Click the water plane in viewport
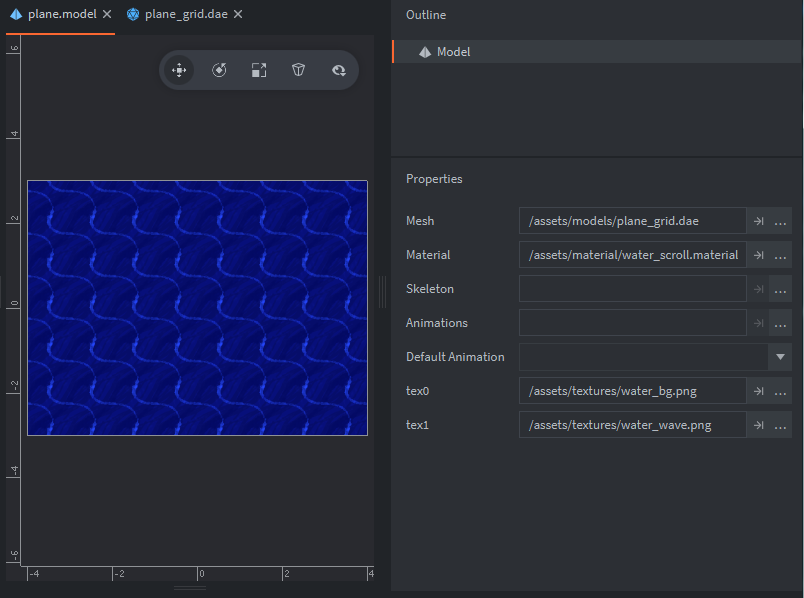Viewport: 804px width, 598px height. click(x=197, y=308)
